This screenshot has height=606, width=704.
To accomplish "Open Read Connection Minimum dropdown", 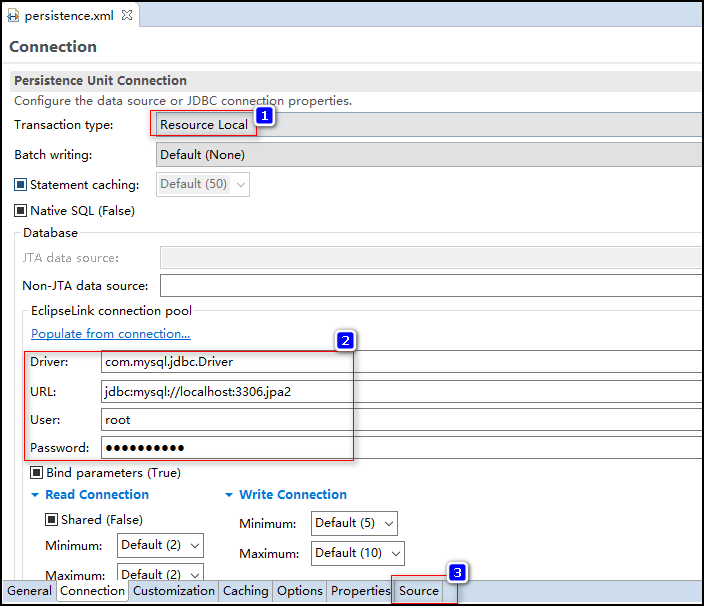I will coord(160,545).
